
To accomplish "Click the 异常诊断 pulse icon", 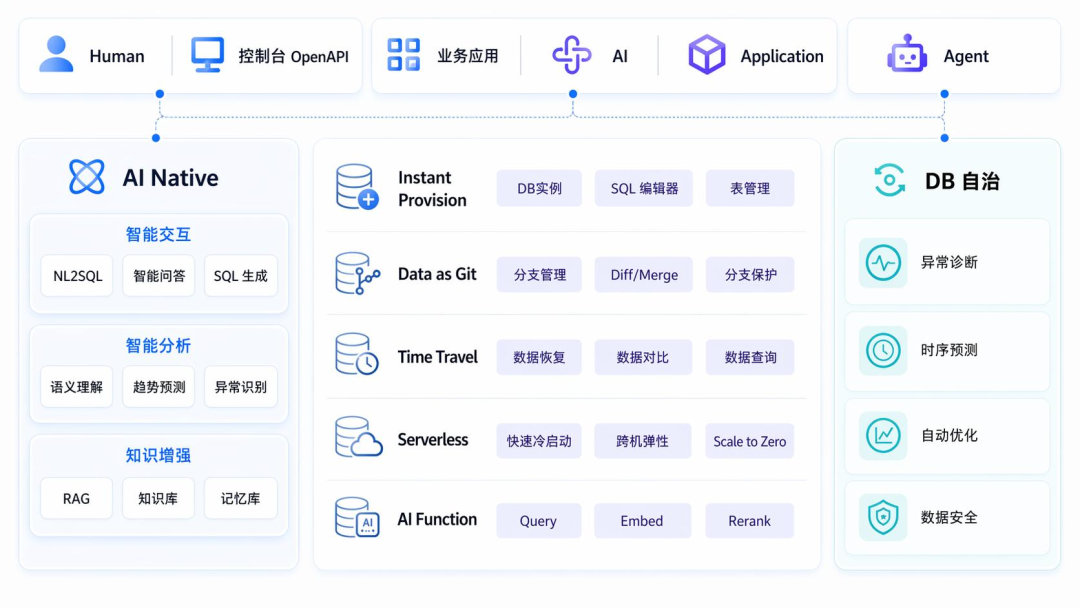I will (883, 262).
